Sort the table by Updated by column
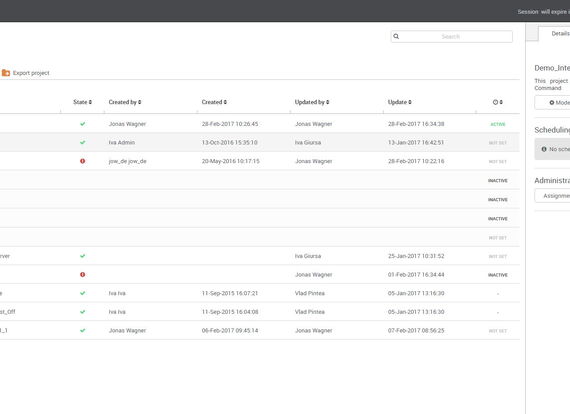Screen dimensions: 570x414 pos(312,102)
